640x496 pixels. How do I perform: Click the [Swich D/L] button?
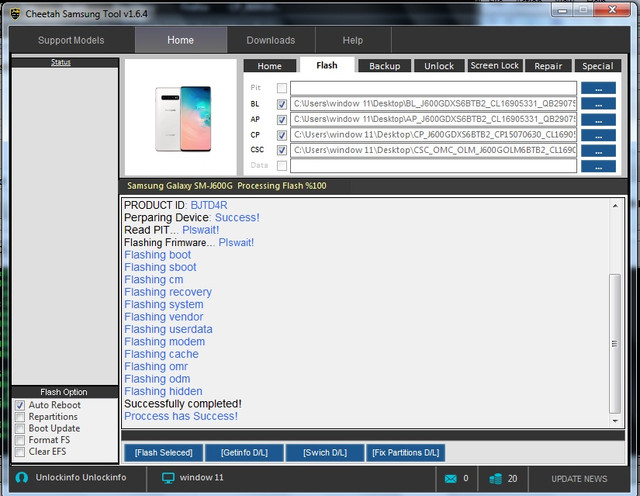325,453
